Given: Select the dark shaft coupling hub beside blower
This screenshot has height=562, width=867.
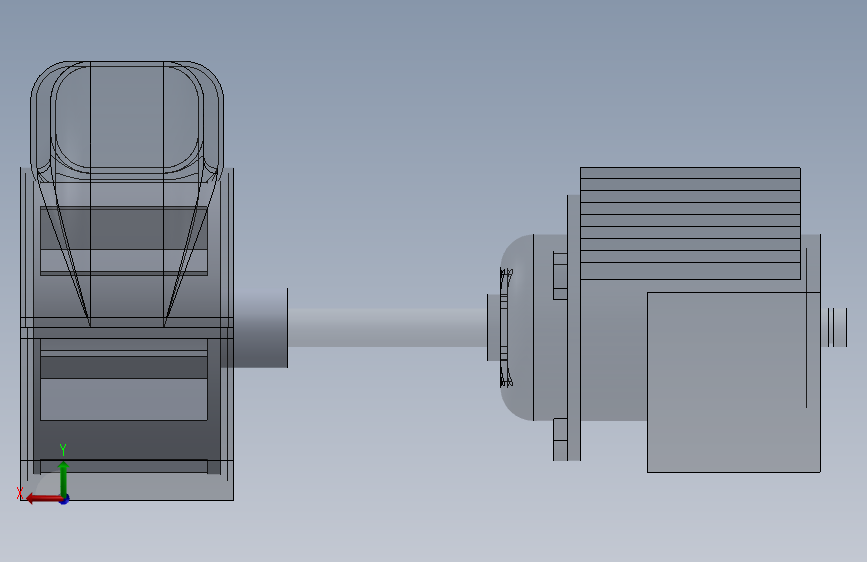Looking at the screenshot, I should (260, 328).
